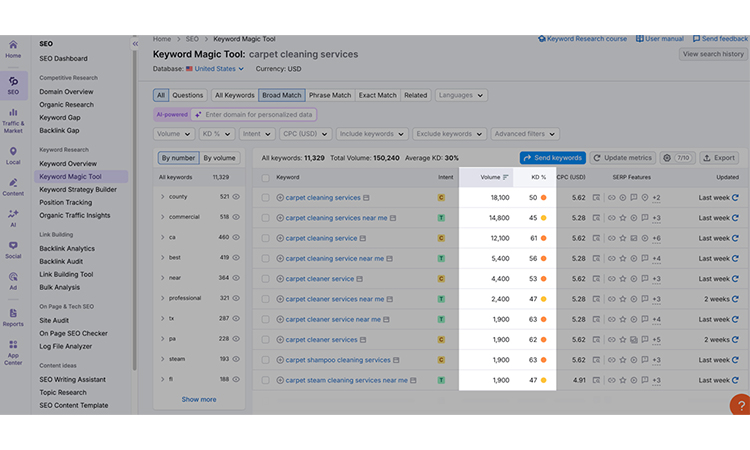Refresh metrics for carpet cleaning services row

(x=735, y=198)
